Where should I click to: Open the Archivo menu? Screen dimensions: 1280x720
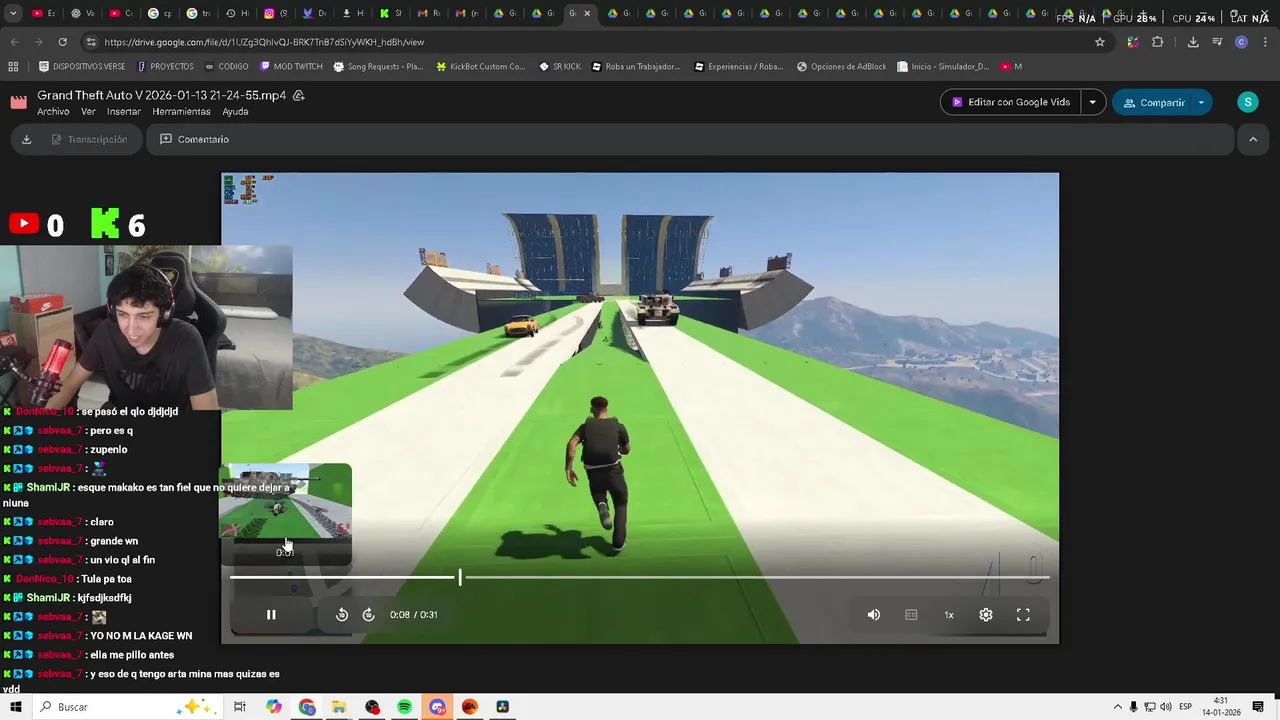(x=53, y=112)
